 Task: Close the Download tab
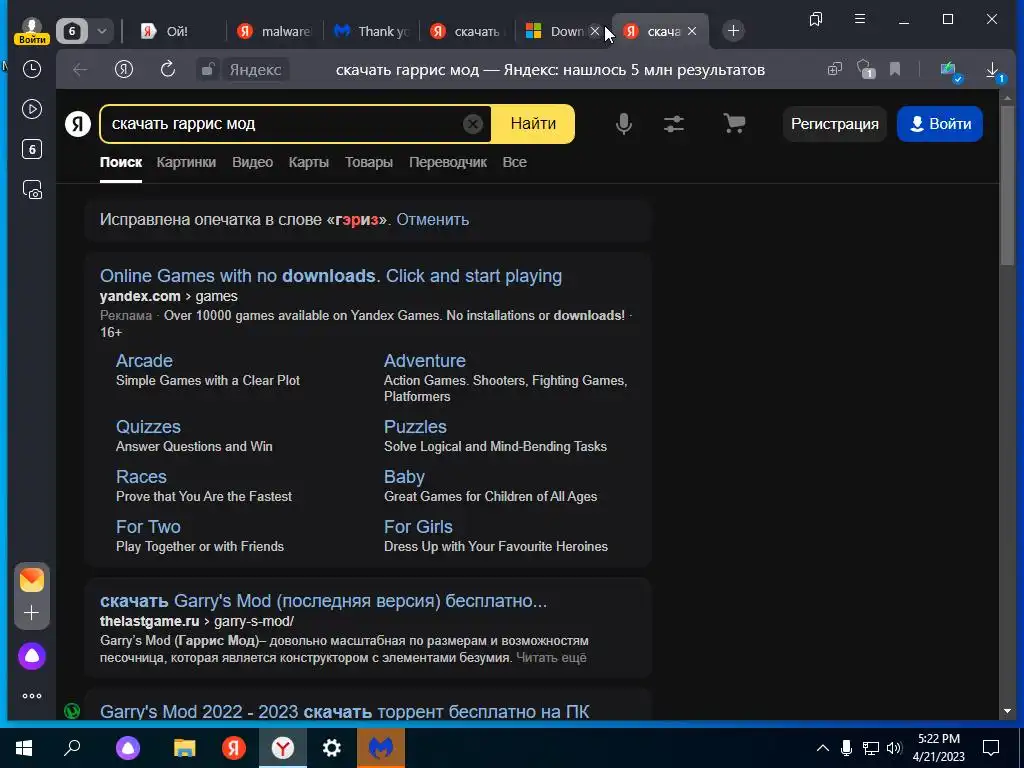click(595, 31)
